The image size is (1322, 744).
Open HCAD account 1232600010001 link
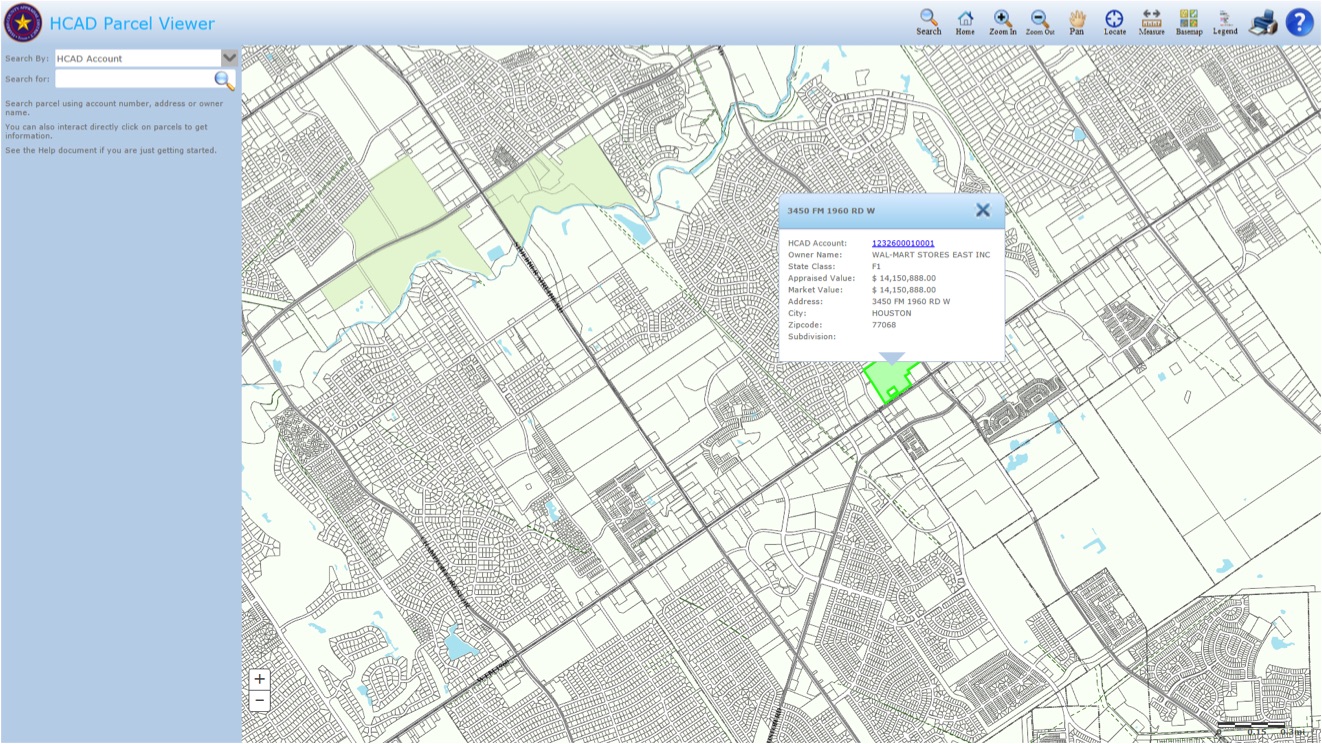click(903, 243)
